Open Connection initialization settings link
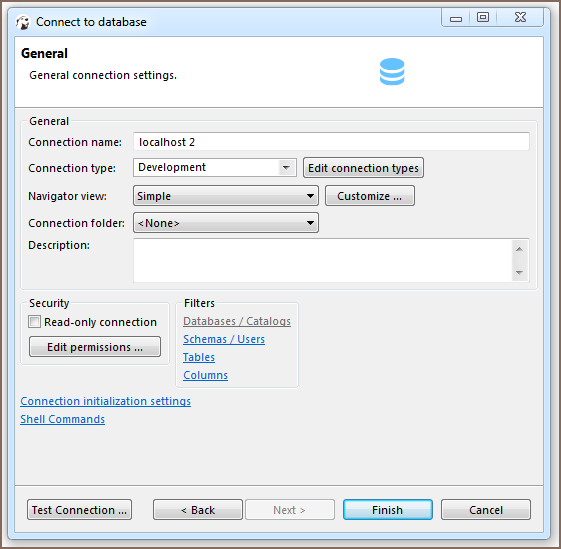This screenshot has width=561, height=549. 106,401
